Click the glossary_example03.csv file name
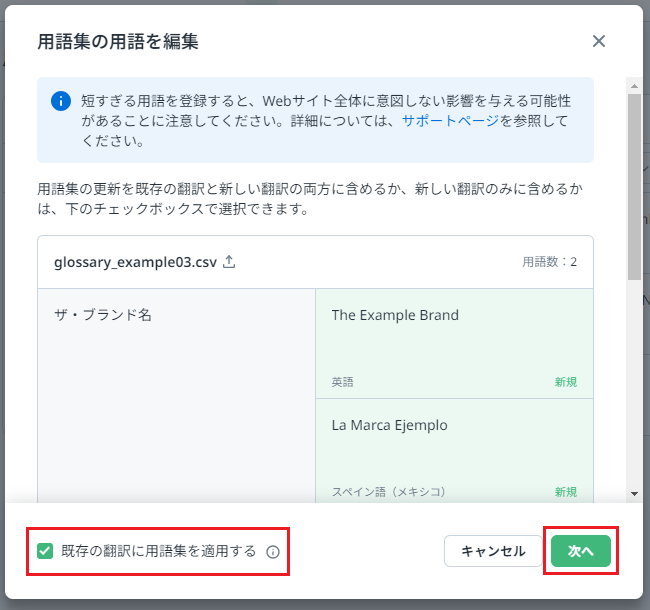 (x=135, y=262)
